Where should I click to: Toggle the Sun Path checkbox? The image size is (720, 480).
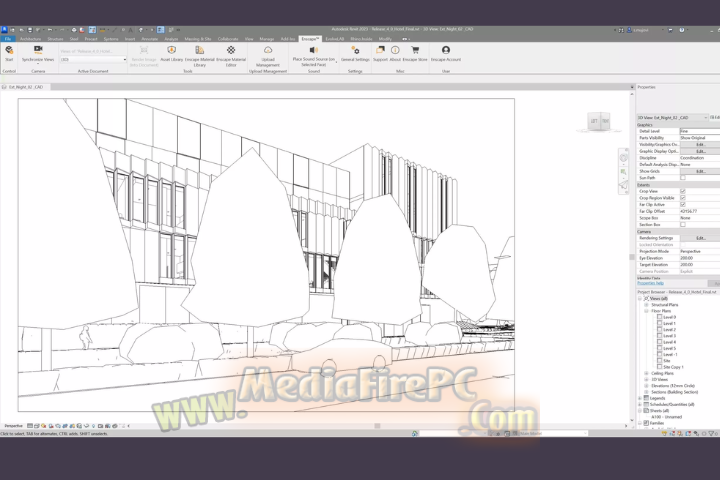(683, 178)
